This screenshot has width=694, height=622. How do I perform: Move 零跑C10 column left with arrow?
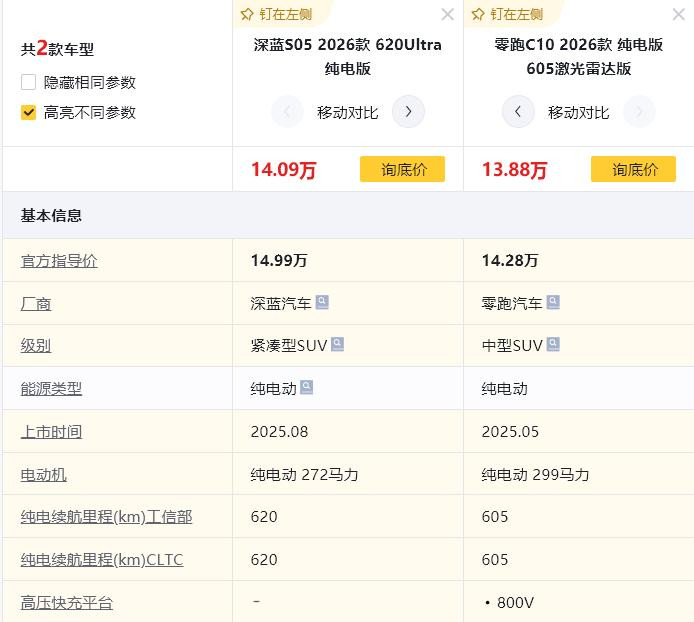click(517, 112)
